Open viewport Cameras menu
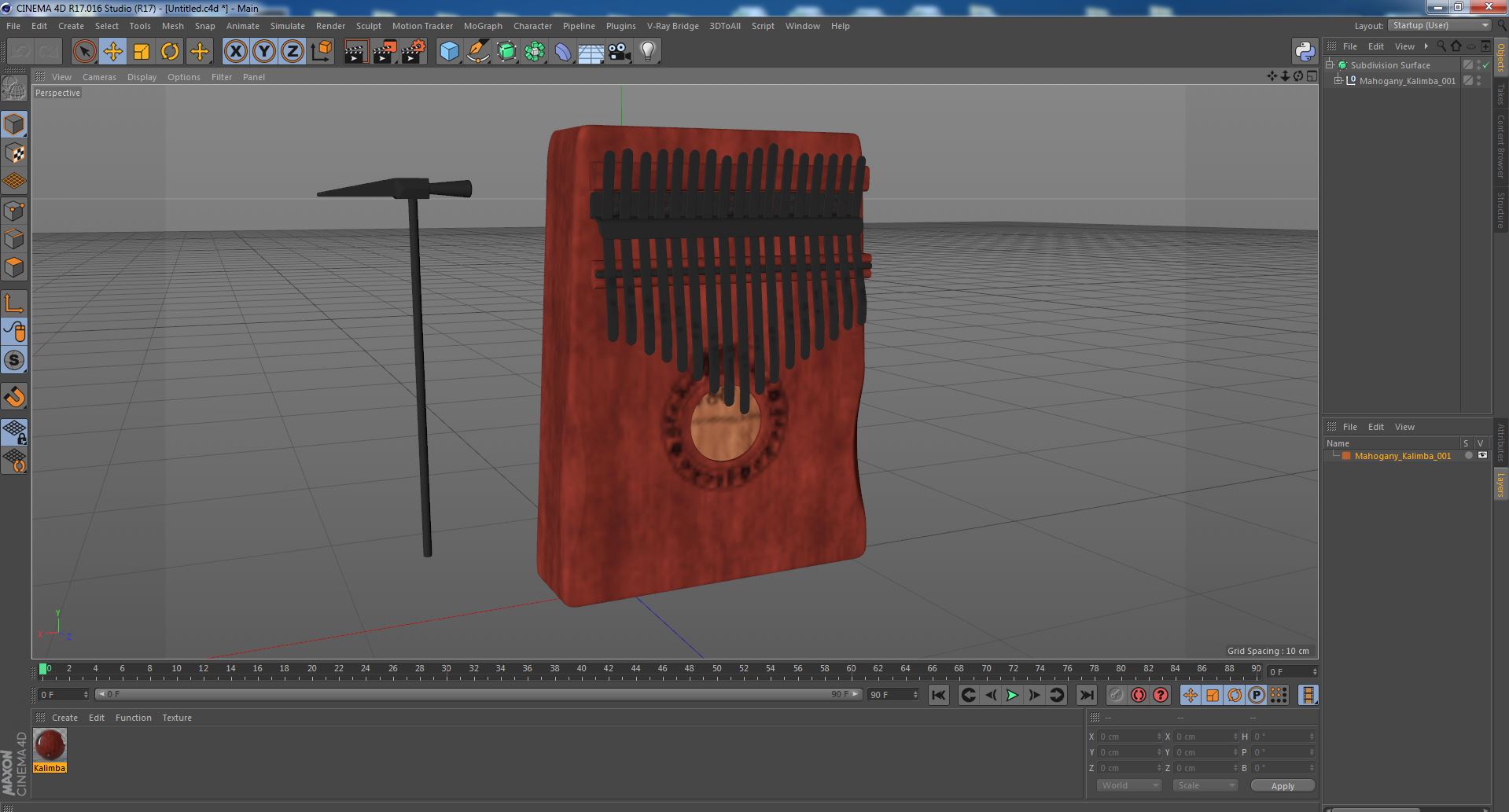The height and width of the screenshot is (812, 1509). [99, 77]
